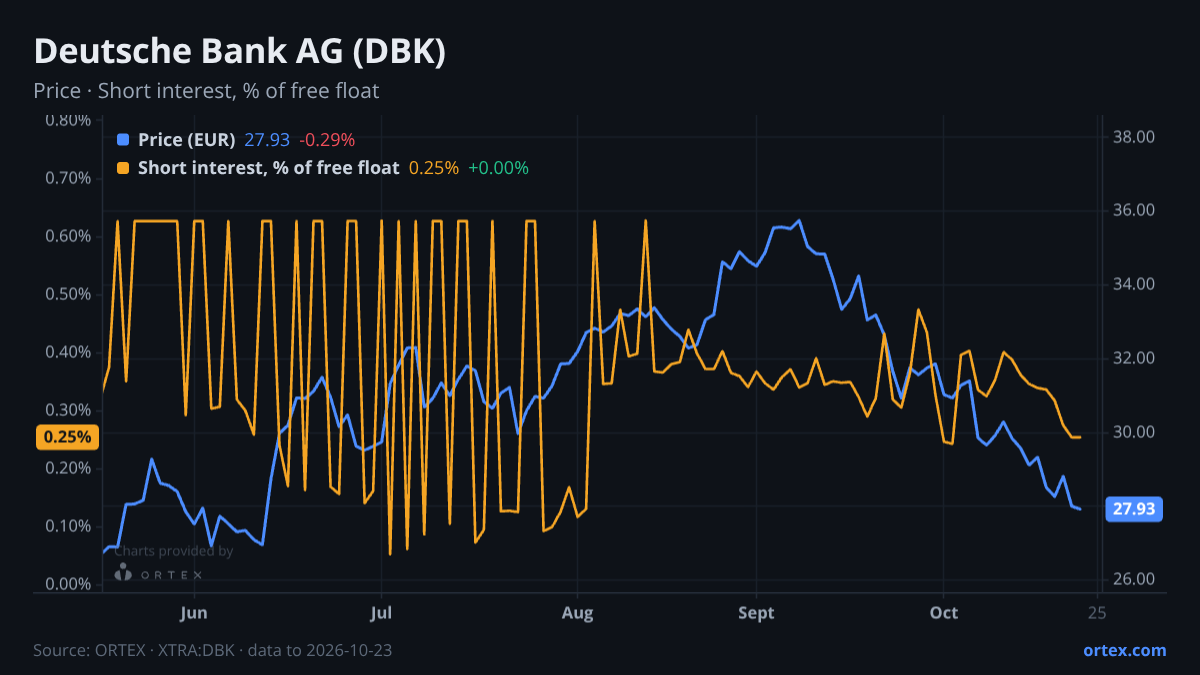Screen dimensions: 1200x675
Task: Click the blue Price (EUR) legend swatch
Action: 124,140
